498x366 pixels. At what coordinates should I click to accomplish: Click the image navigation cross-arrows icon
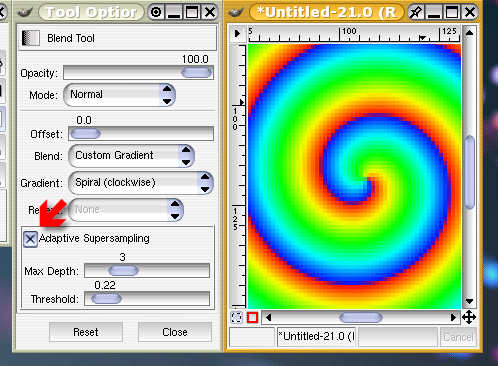click(469, 317)
